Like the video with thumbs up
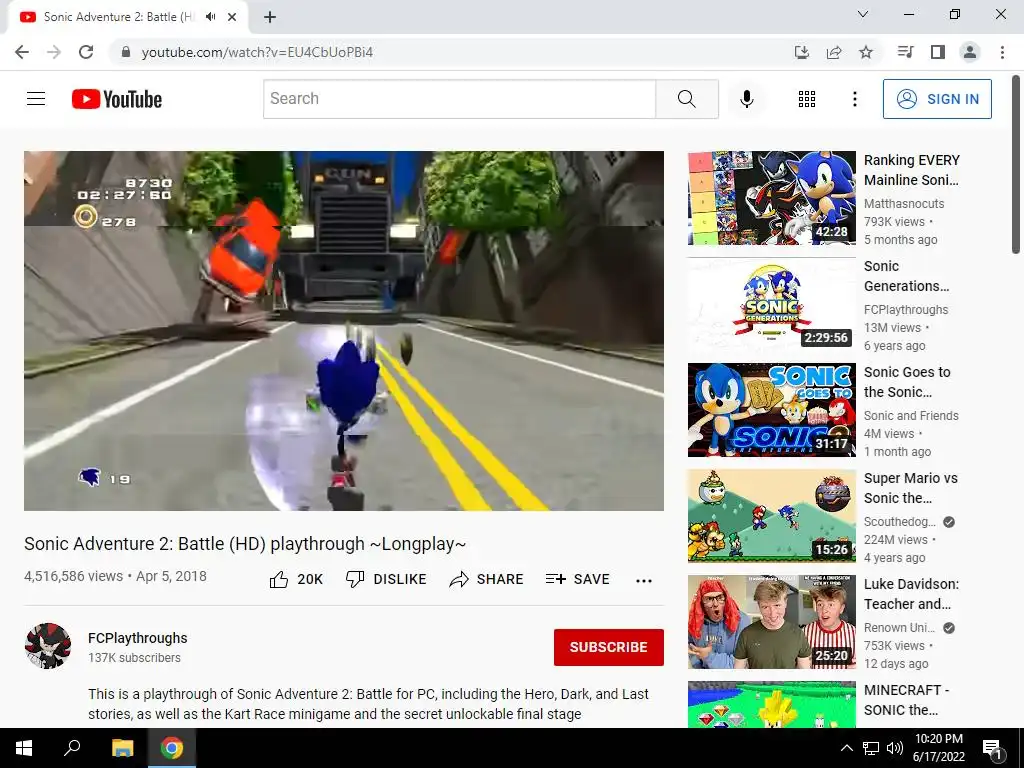Image resolution: width=1024 pixels, height=768 pixels. tap(296, 579)
